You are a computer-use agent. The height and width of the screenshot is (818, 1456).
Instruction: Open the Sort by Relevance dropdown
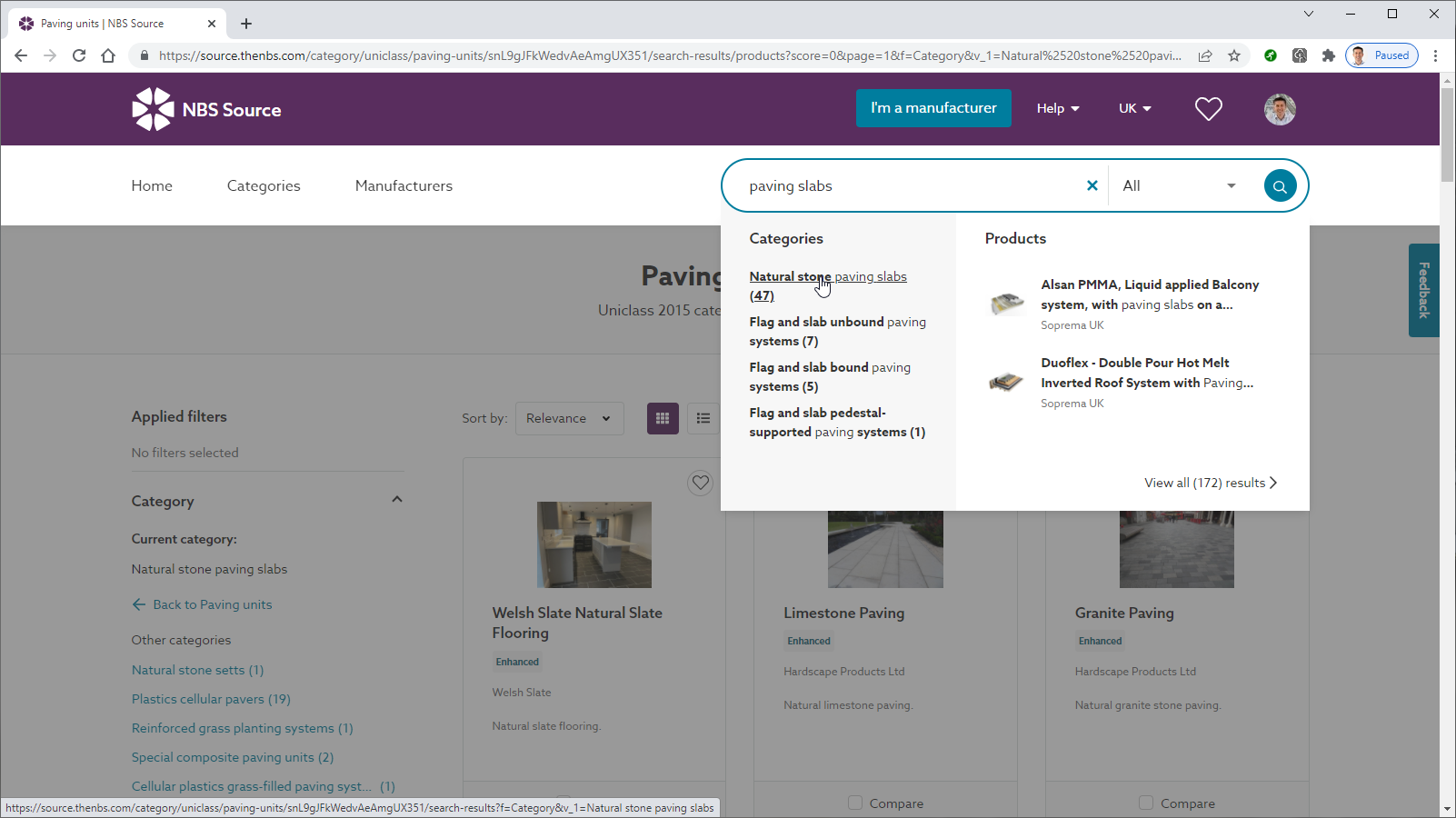(x=569, y=418)
